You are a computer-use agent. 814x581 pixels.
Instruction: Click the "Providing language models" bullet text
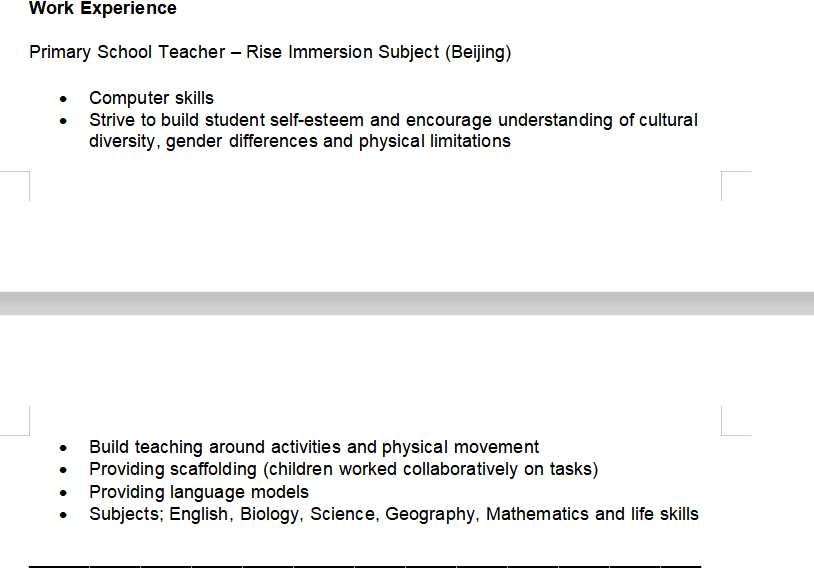point(199,492)
